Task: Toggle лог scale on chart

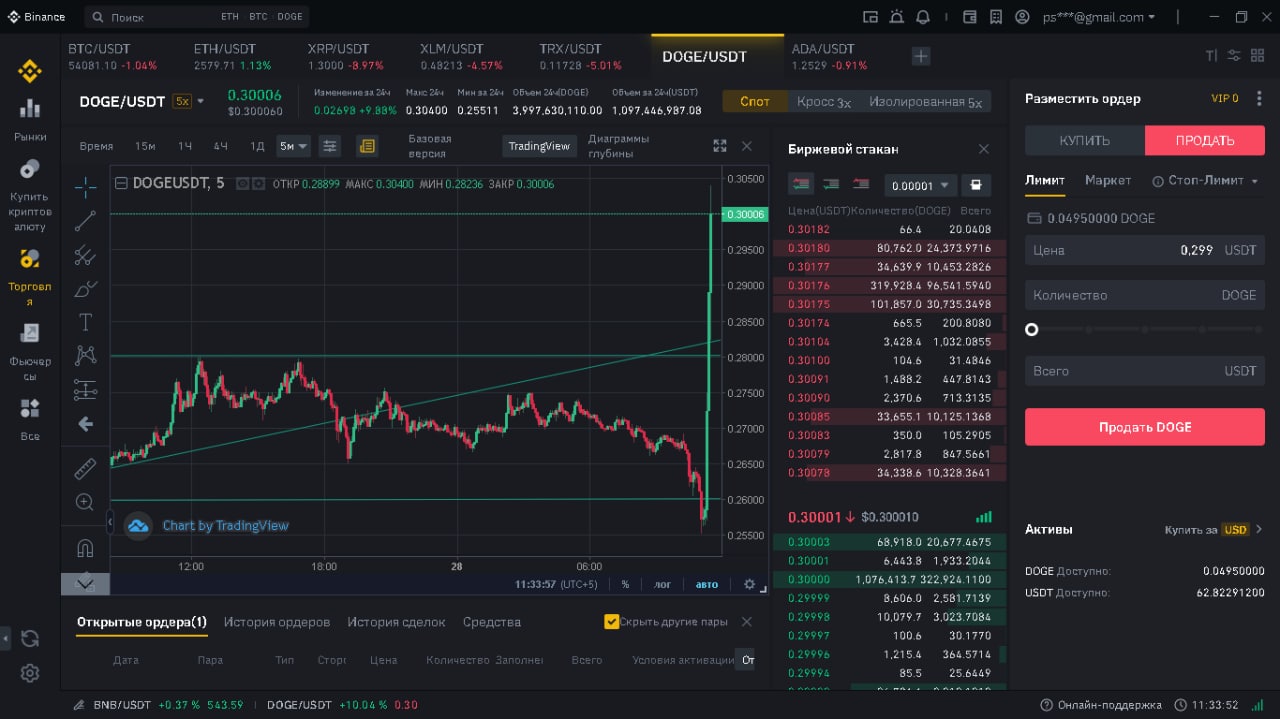Action: (662, 584)
